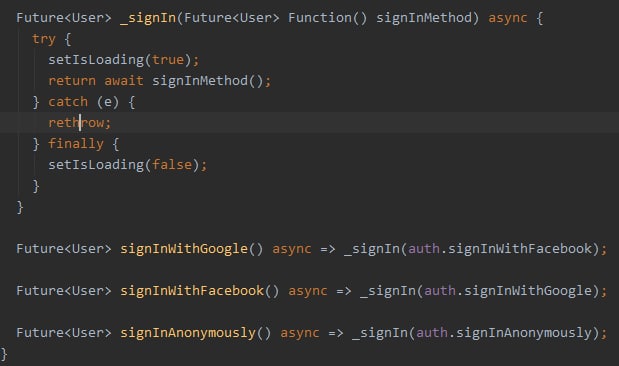Screen dimensions: 619x366
Task: Click the finally keyword
Action: coord(76,144)
